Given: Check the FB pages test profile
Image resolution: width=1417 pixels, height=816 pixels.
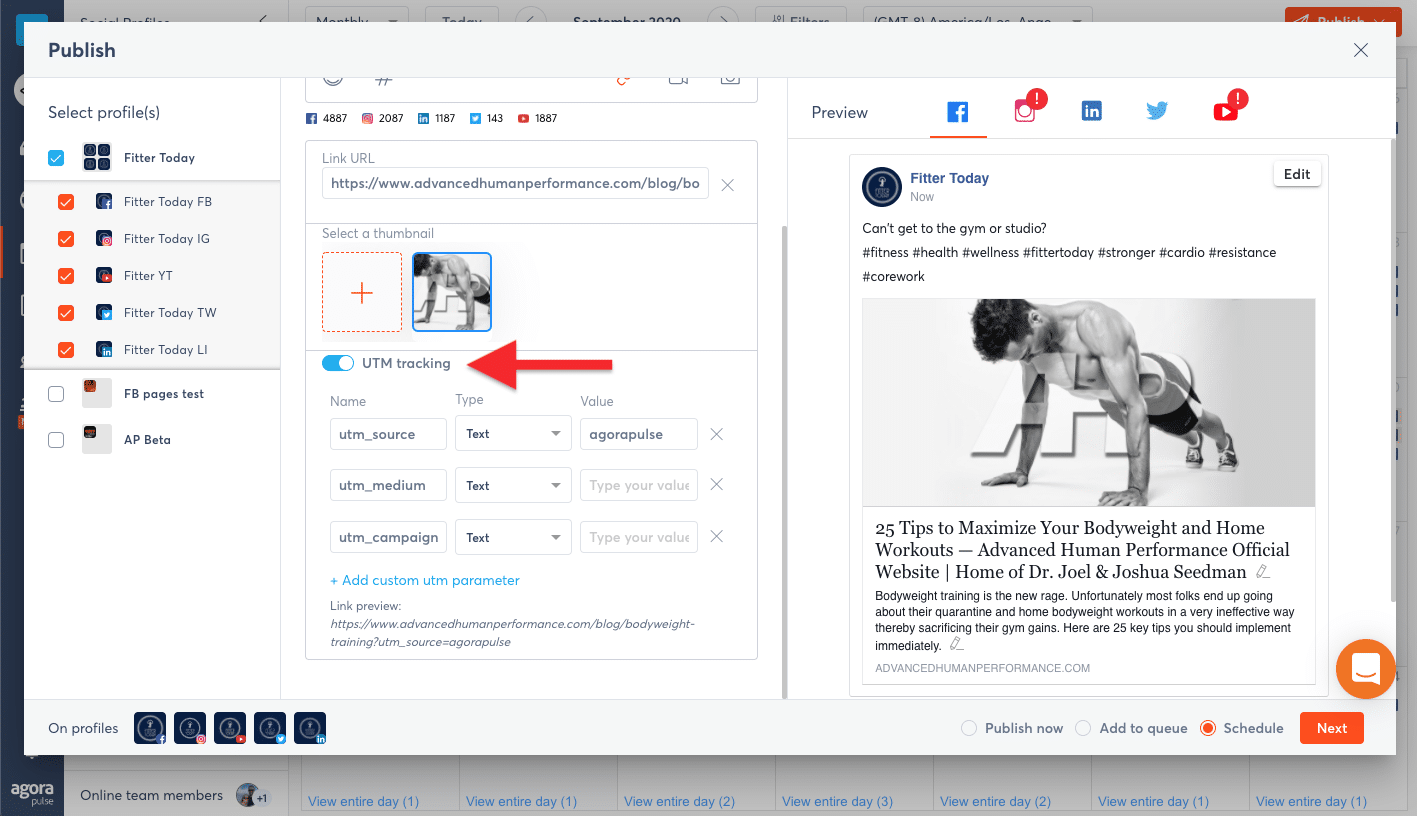Looking at the screenshot, I should click(56, 393).
